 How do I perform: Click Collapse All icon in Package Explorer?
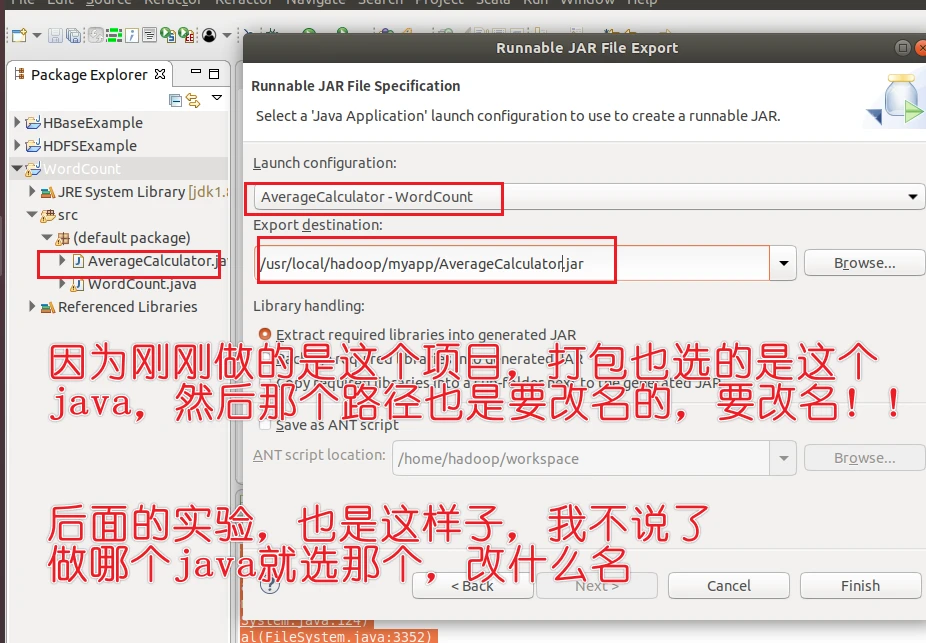(176, 99)
